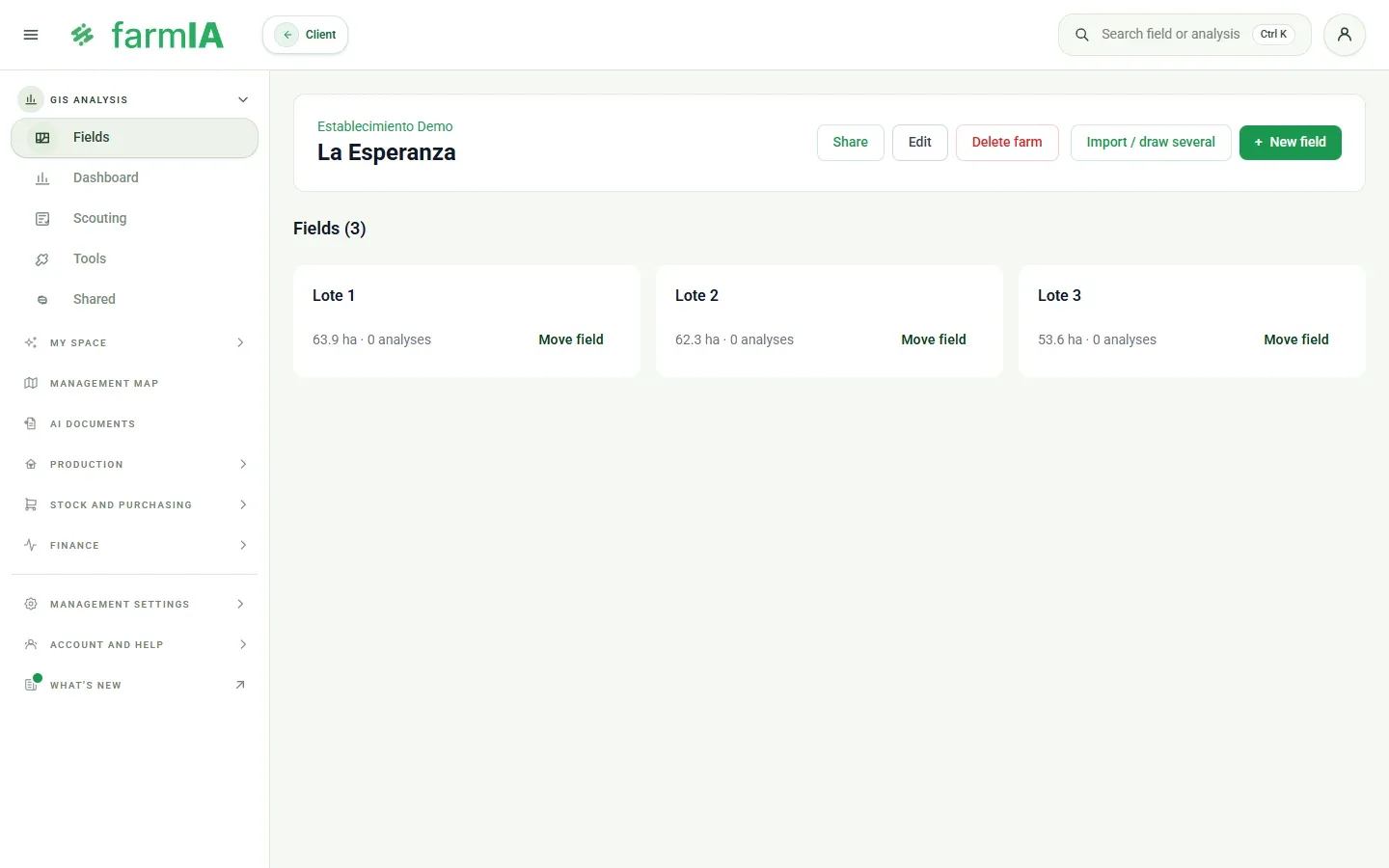Click the Tools puzzle icon
The image size is (1389, 868).
[x=42, y=259]
